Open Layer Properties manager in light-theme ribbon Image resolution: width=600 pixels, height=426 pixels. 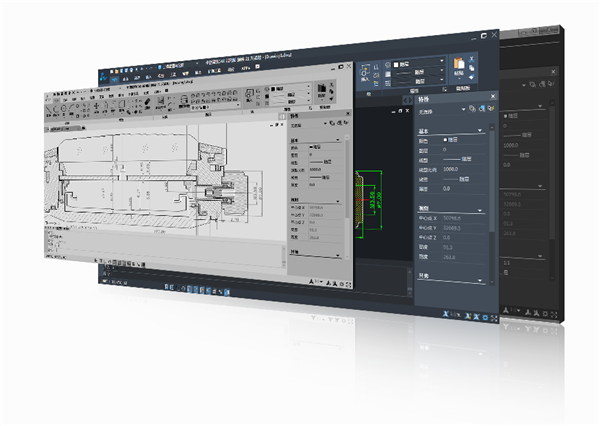click(x=184, y=99)
